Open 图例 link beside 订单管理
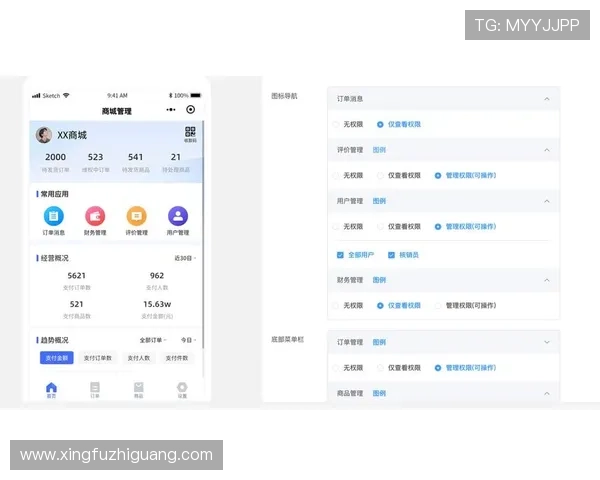600x480 pixels. (379, 342)
